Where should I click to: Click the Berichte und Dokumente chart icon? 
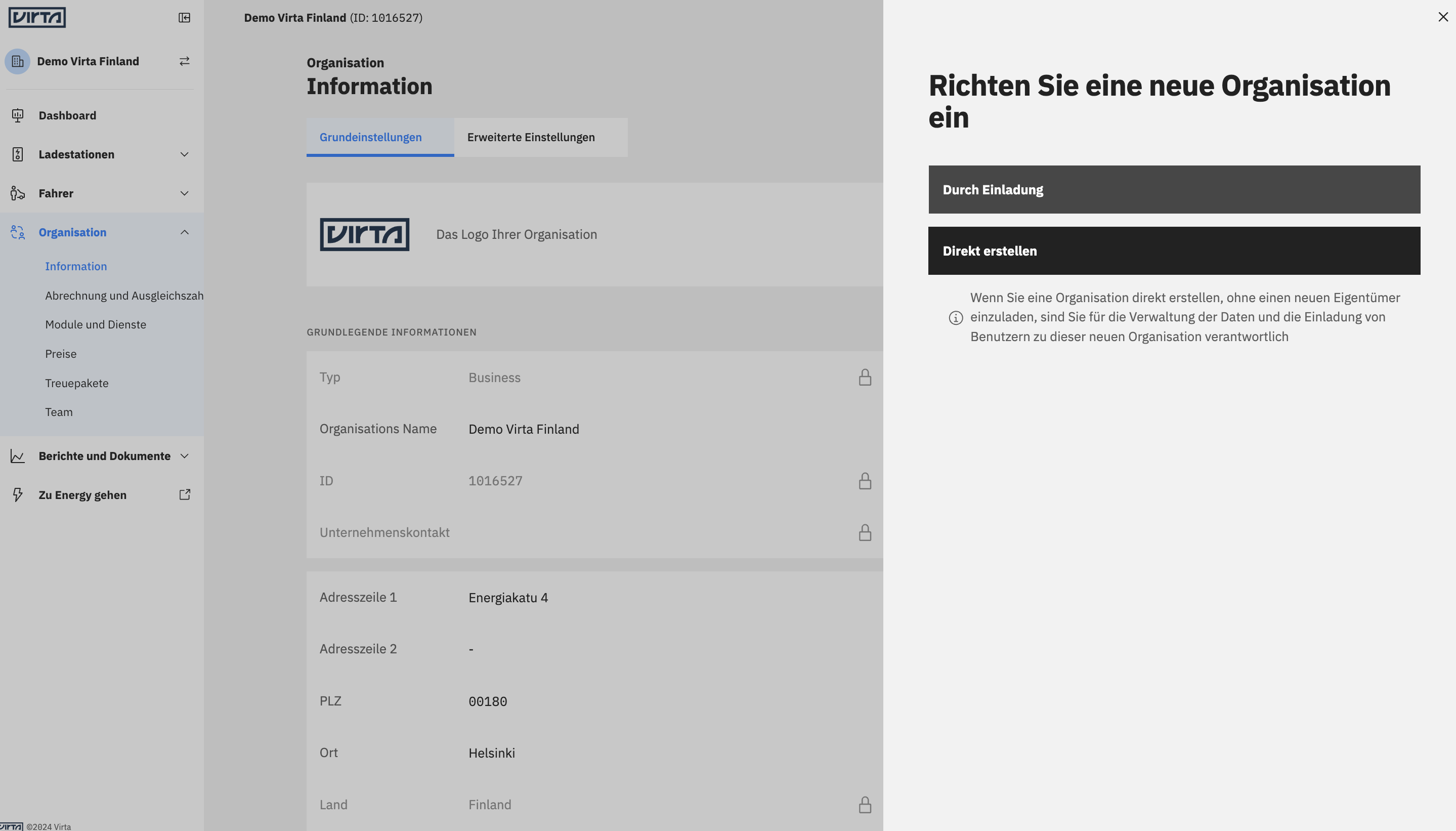coord(18,456)
